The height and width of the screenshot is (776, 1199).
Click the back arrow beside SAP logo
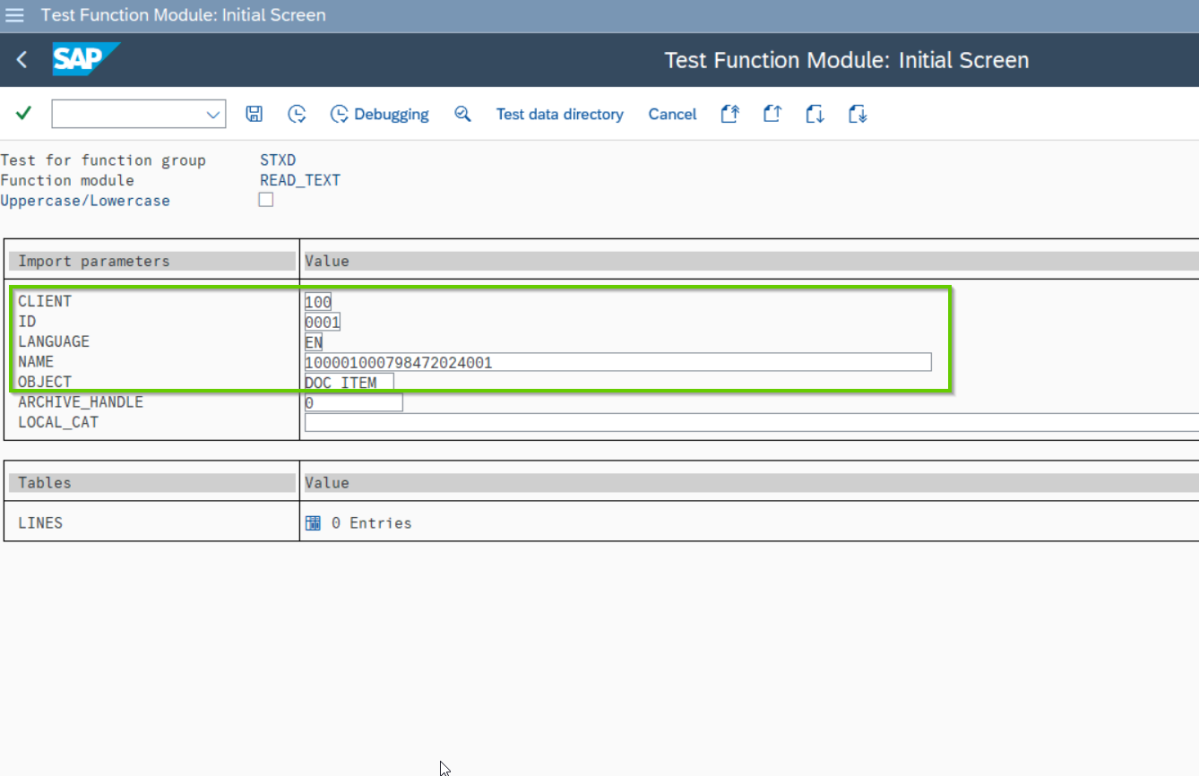[22, 60]
